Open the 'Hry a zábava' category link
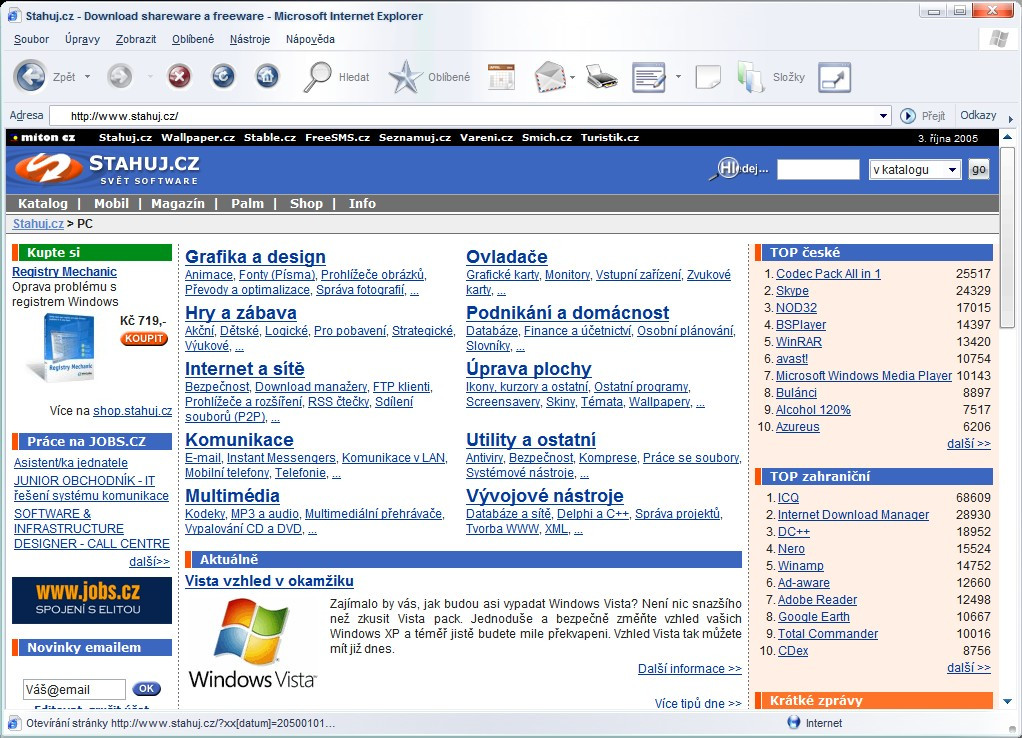This screenshot has width=1022, height=738. pos(241,313)
